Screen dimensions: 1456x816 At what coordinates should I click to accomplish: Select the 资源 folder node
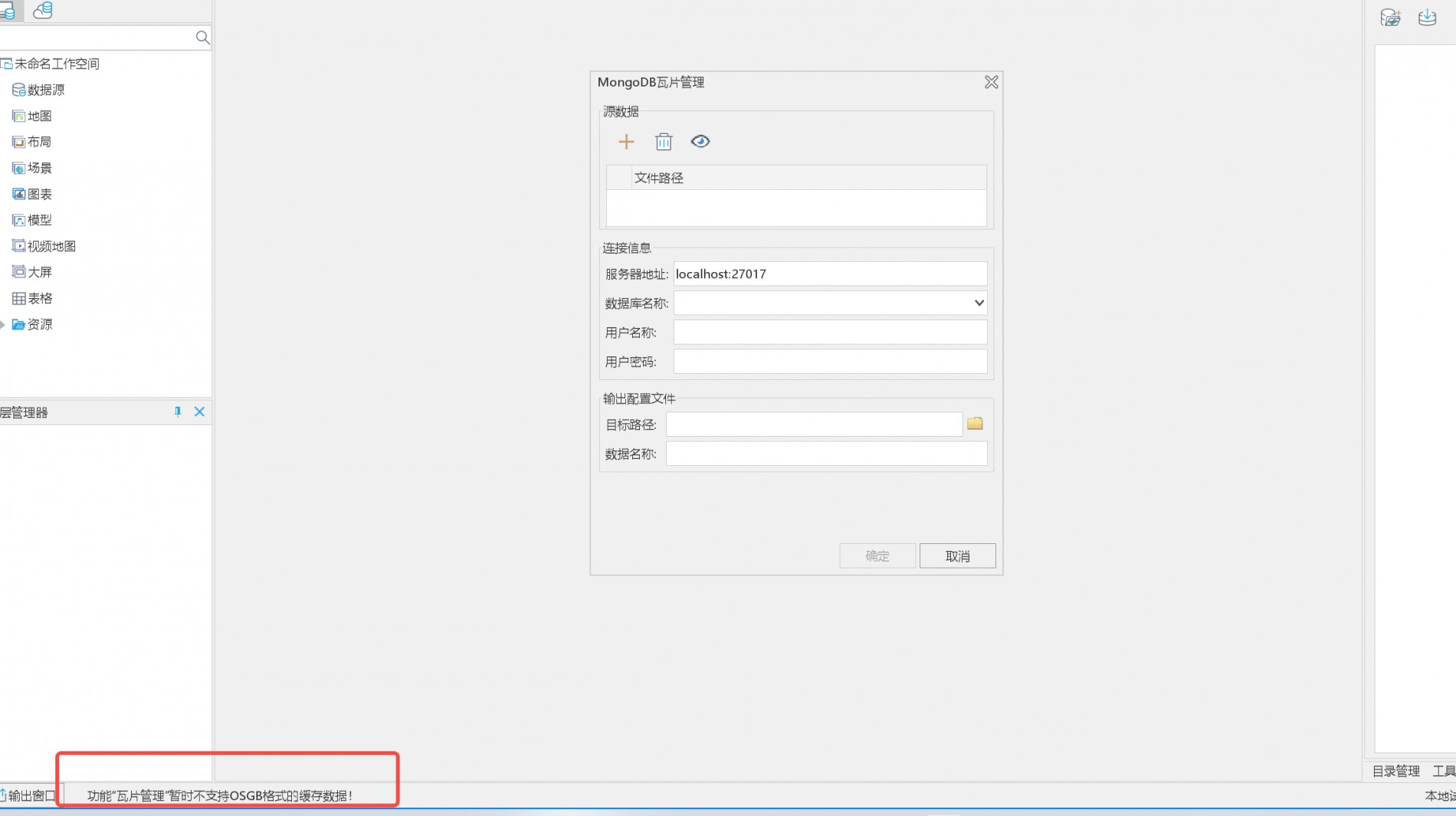[32, 324]
